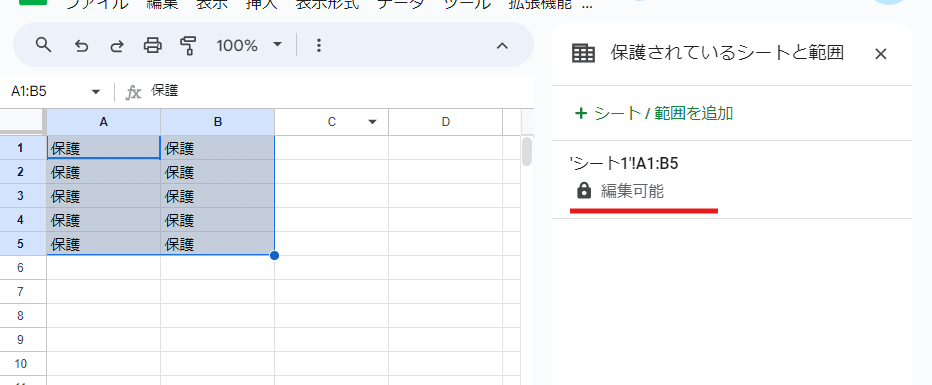This screenshot has height=385, width=932.
Task: Open the データ menu
Action: click(x=401, y=4)
